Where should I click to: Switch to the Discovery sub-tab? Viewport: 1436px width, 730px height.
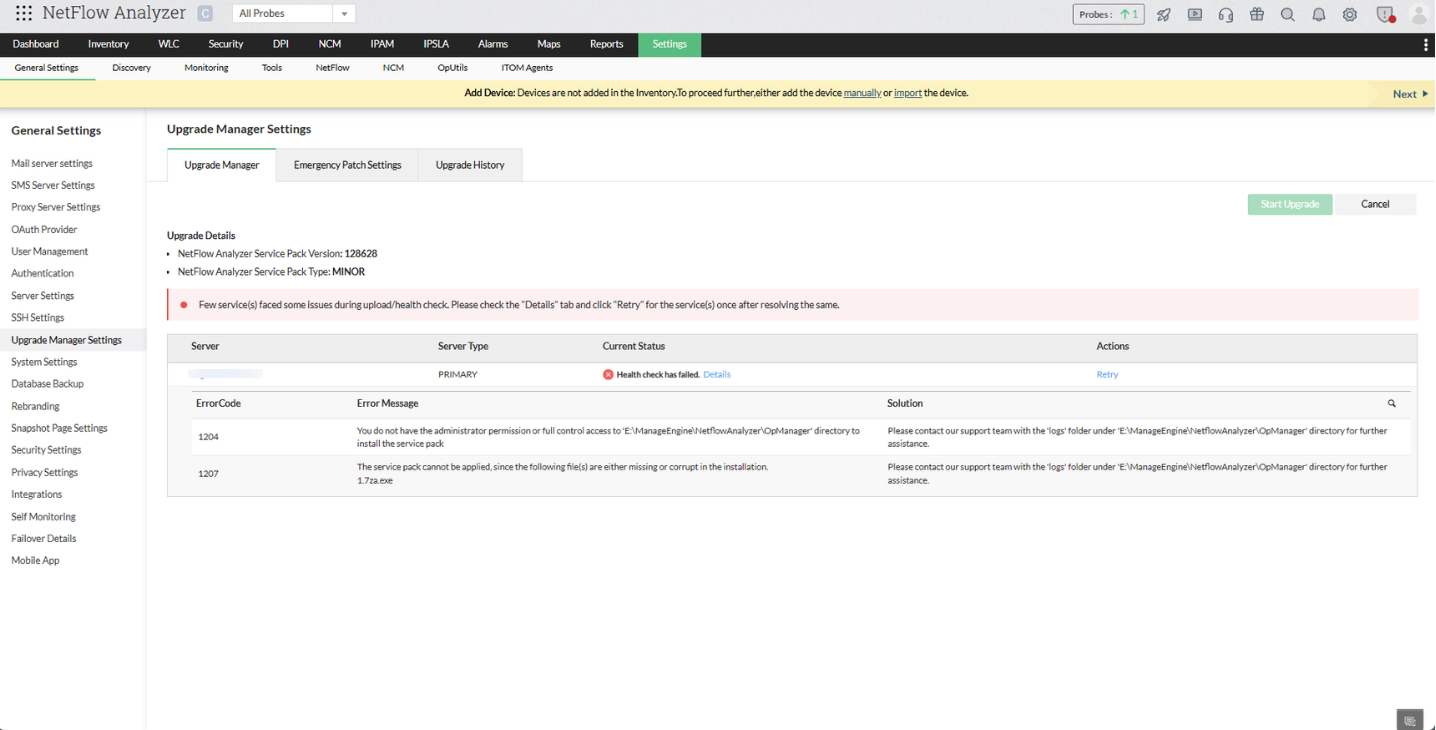pyautogui.click(x=132, y=68)
